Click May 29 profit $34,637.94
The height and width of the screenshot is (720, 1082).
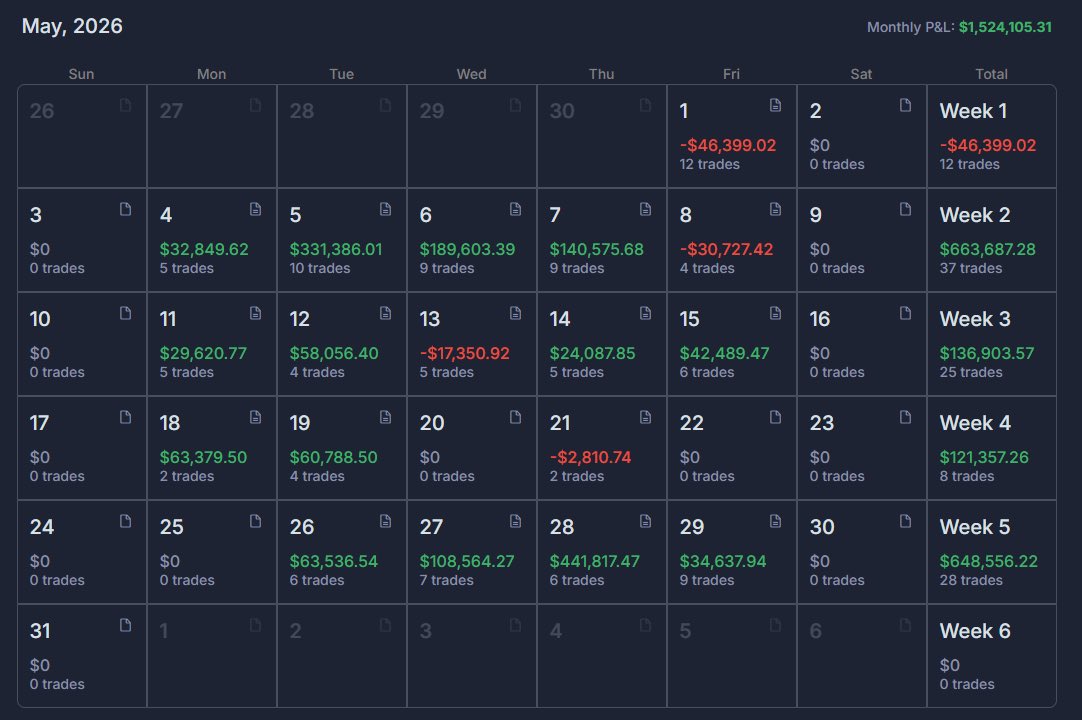tap(722, 561)
